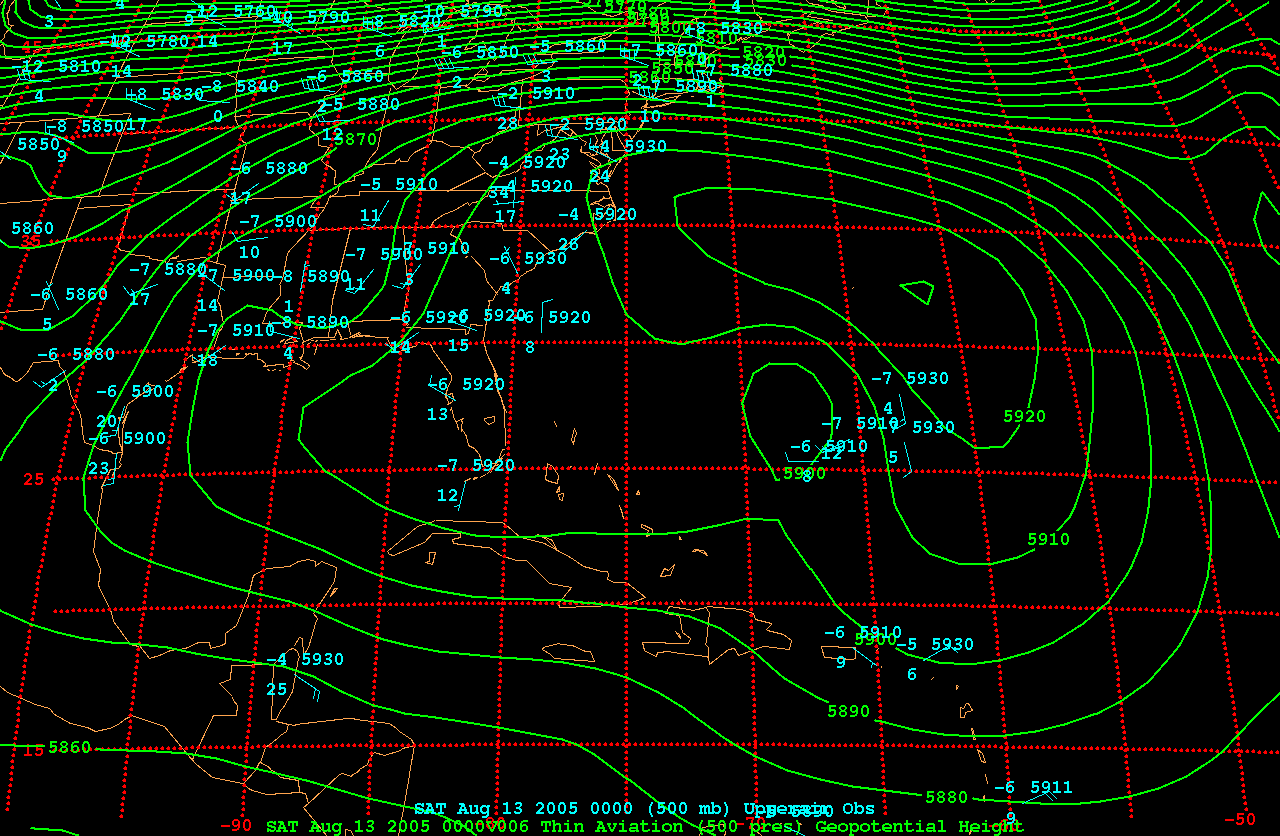The image size is (1280, 836).
Task: Click the cyan dewpoint value 25 near Central America
Action: 276,689
